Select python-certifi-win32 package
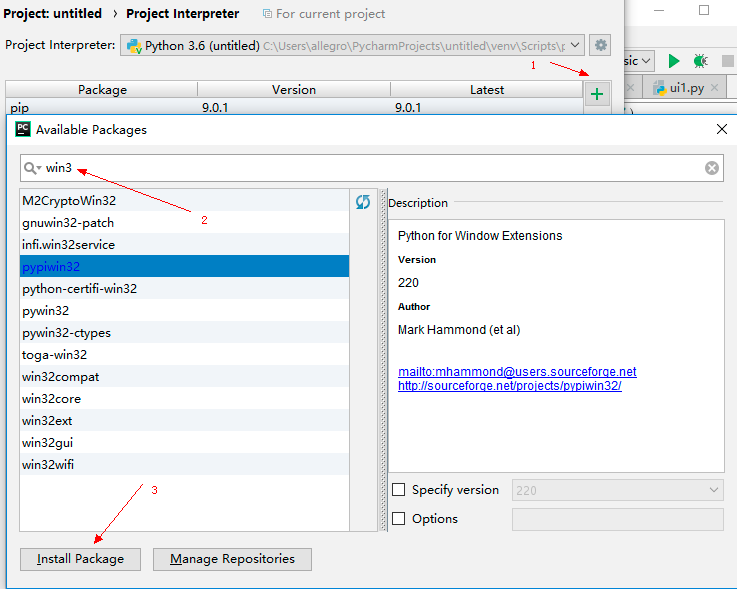 pyautogui.click(x=184, y=289)
